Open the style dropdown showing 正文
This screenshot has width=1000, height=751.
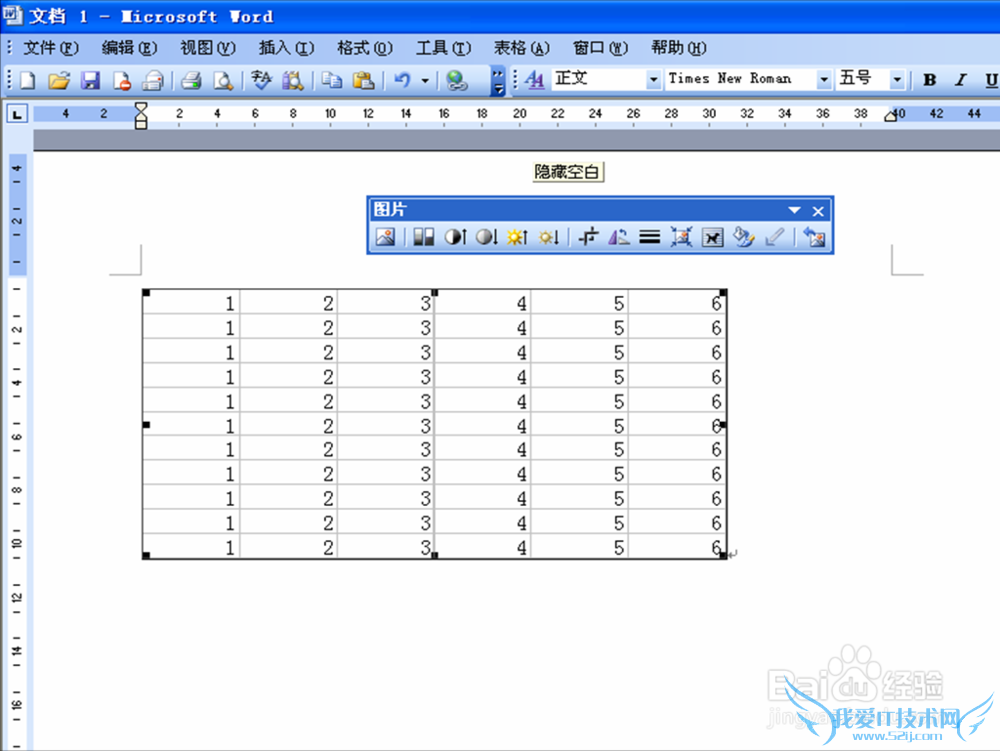tap(653, 80)
